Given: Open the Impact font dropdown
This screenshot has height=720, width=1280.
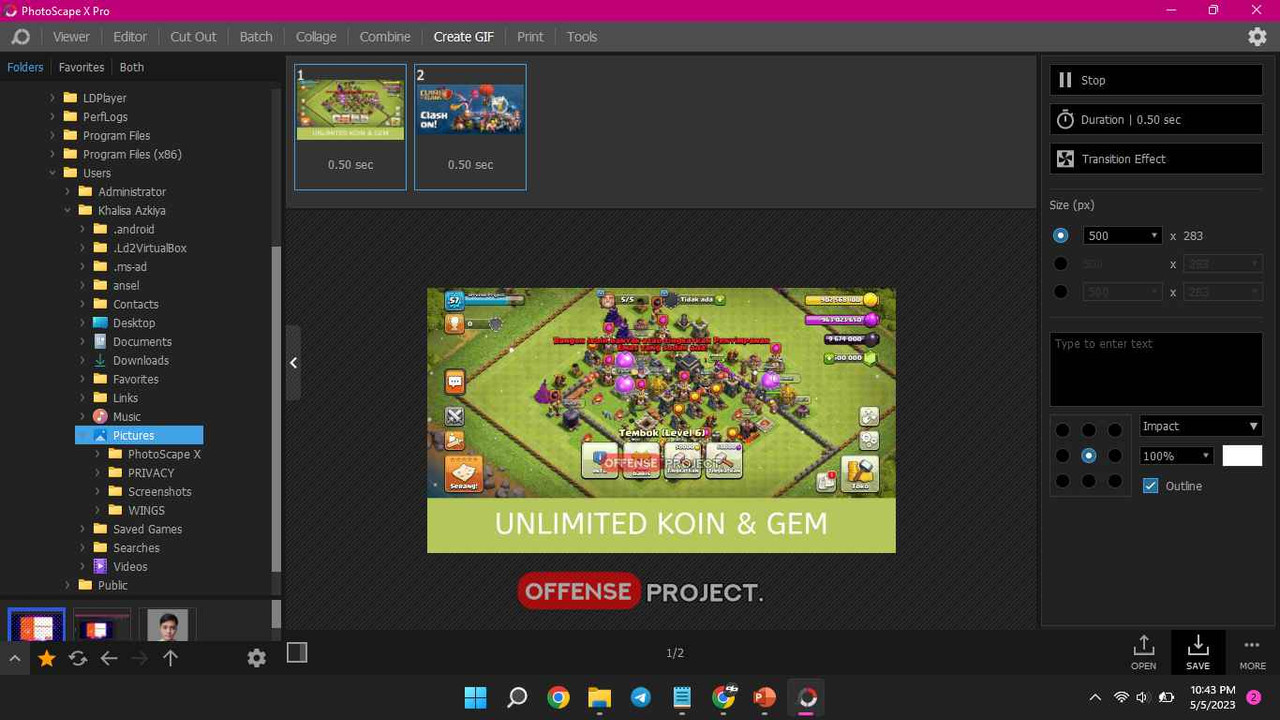Looking at the screenshot, I should [x=1200, y=426].
